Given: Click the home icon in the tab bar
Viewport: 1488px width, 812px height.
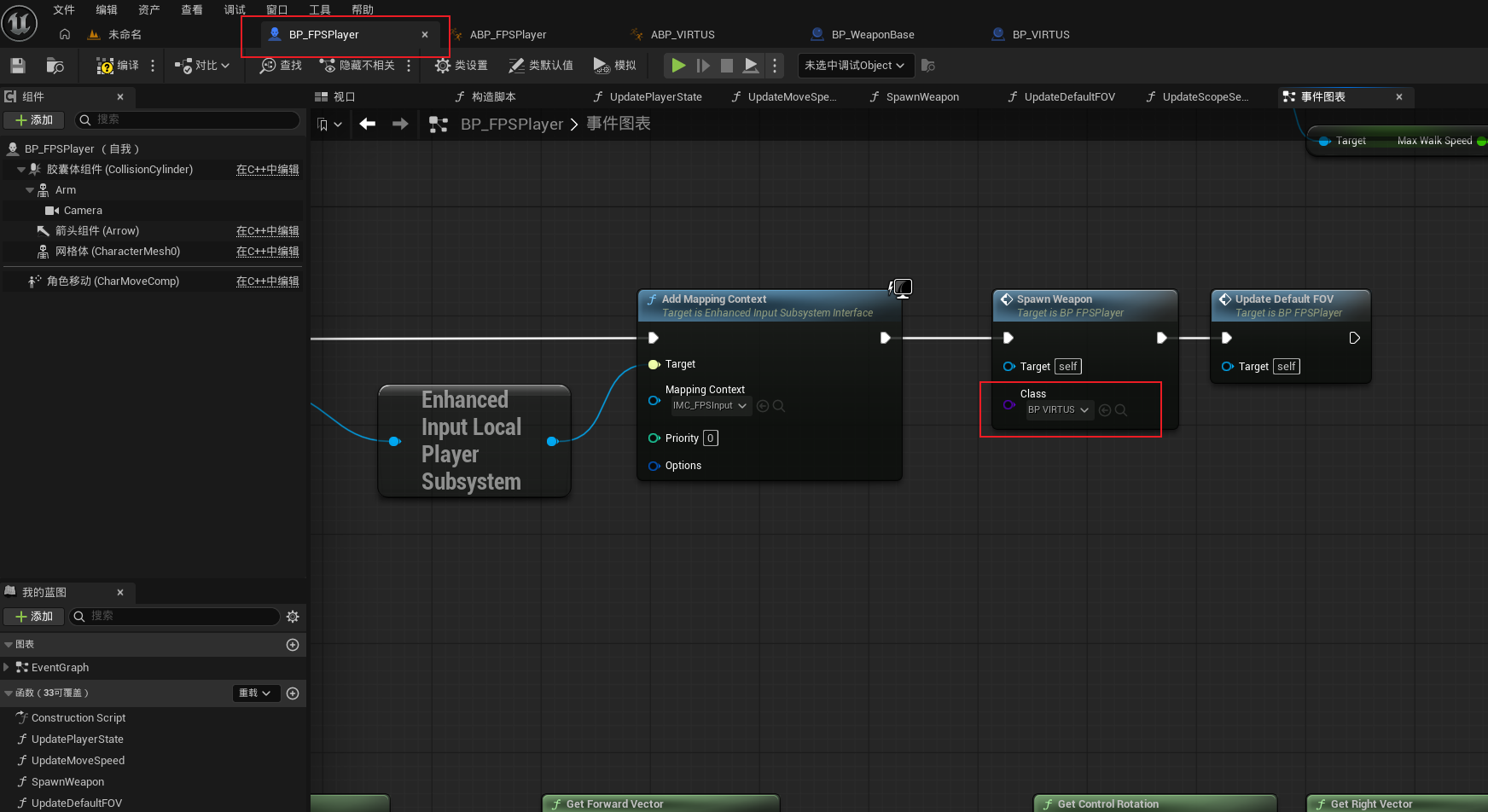Looking at the screenshot, I should pos(65,34).
